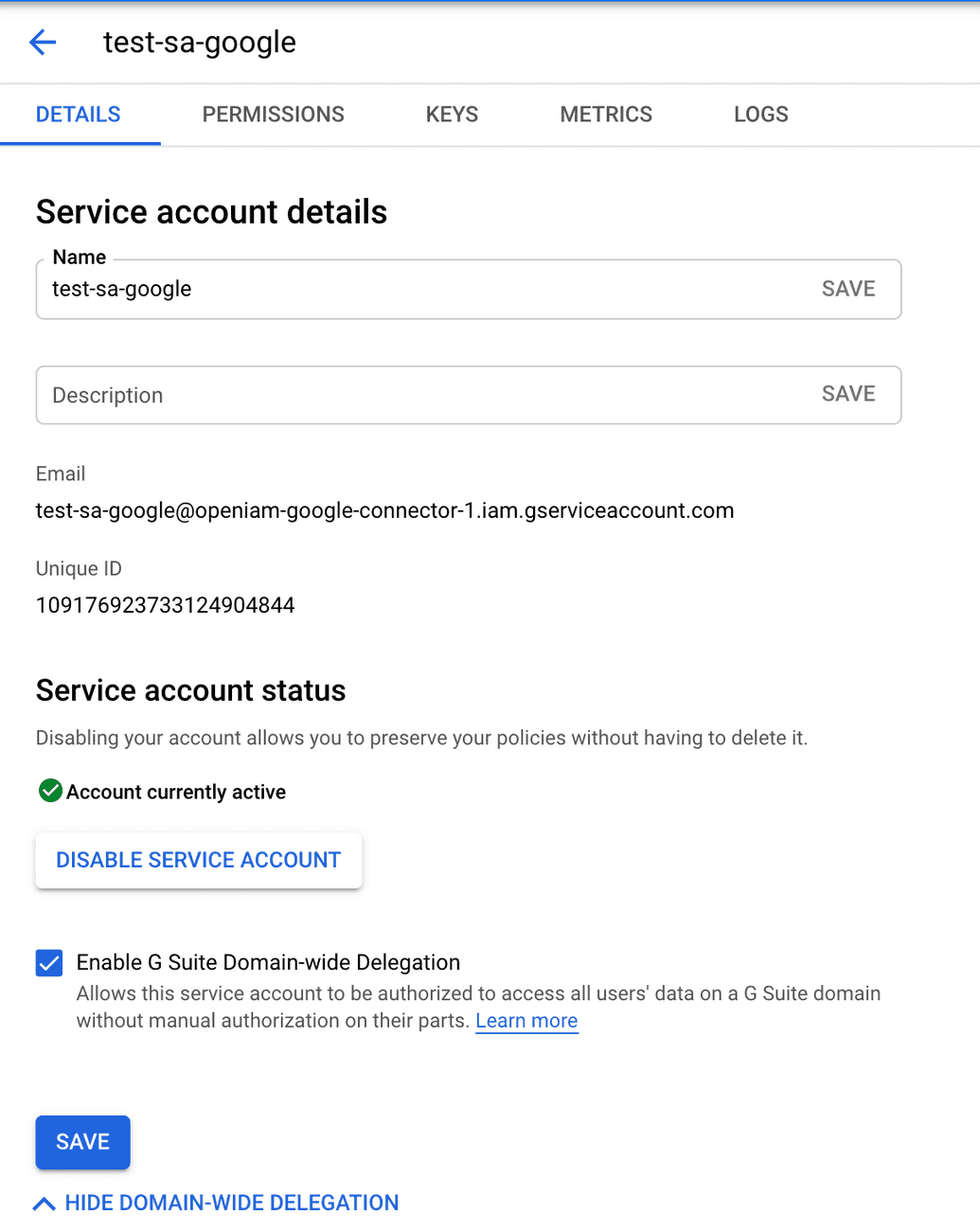Screen dimensions: 980x1232
Task: Select the DETAILS tab
Action: [79, 115]
